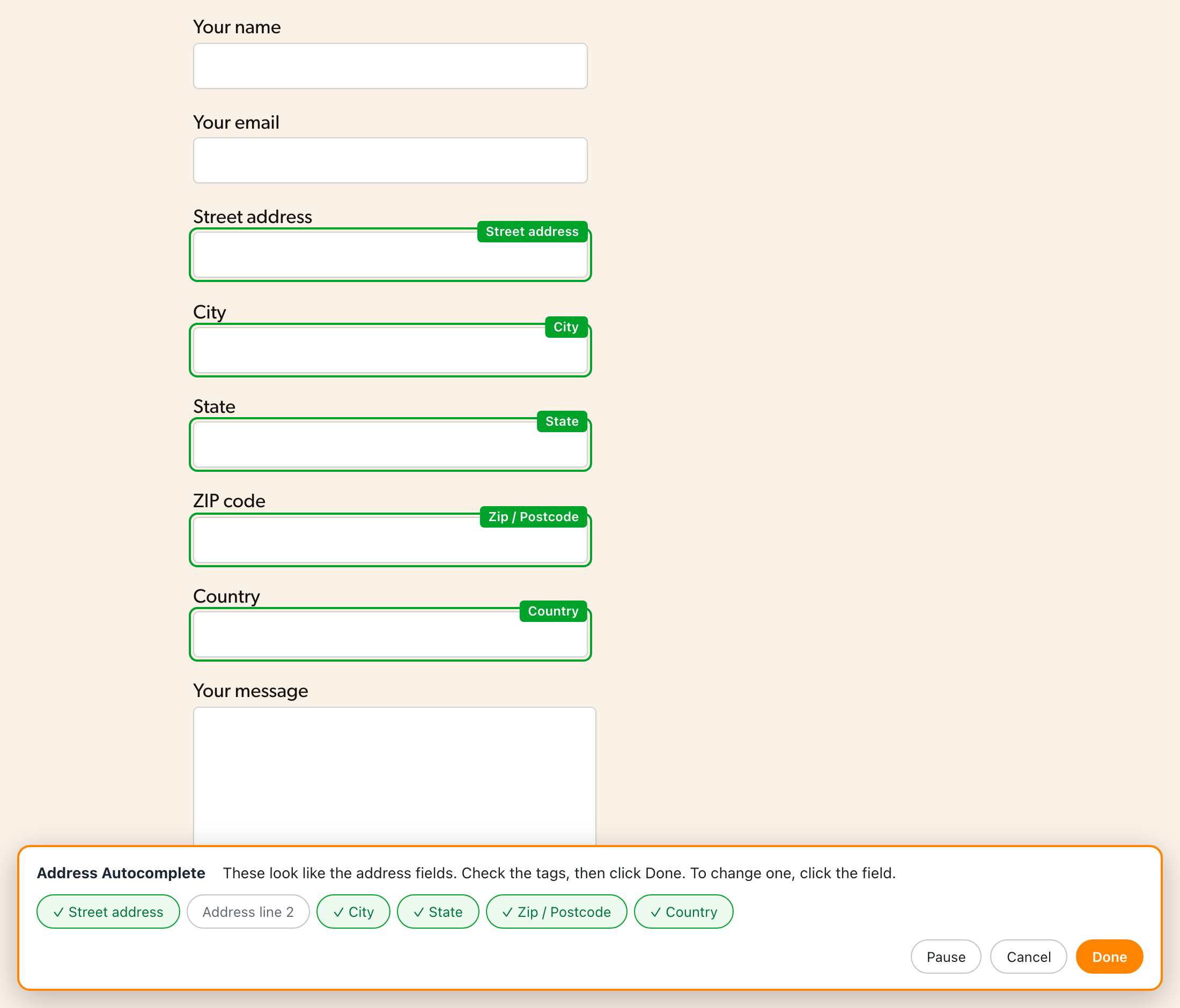This screenshot has width=1180, height=1008.
Task: Click the green Zip / Postcode tag
Action: pyautogui.click(x=534, y=517)
